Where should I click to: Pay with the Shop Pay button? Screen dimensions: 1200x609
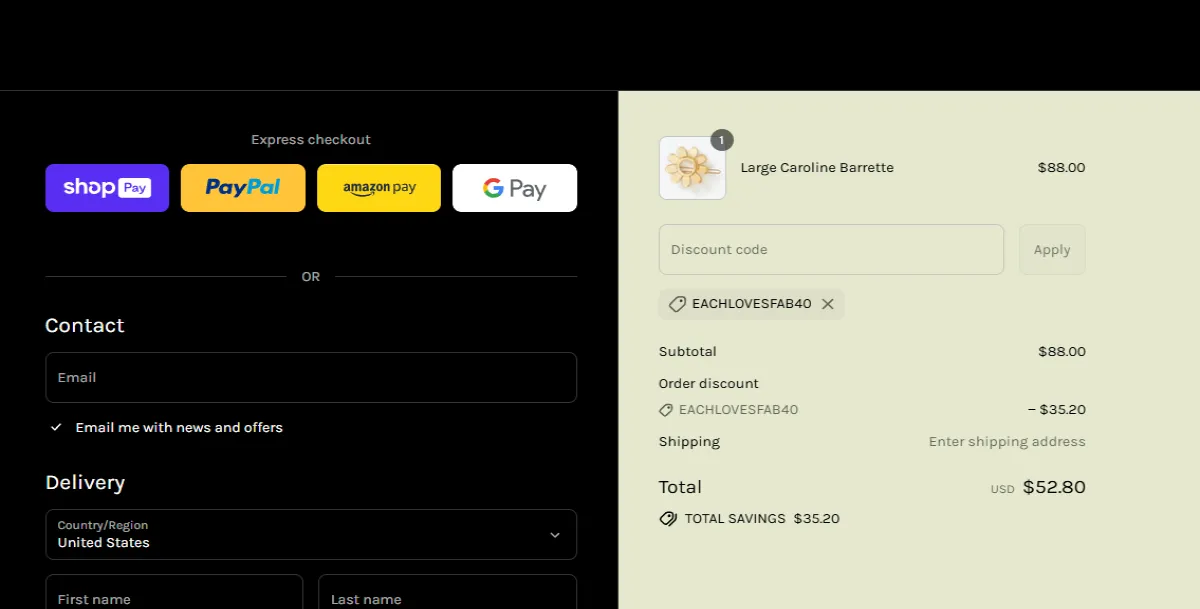click(x=107, y=188)
